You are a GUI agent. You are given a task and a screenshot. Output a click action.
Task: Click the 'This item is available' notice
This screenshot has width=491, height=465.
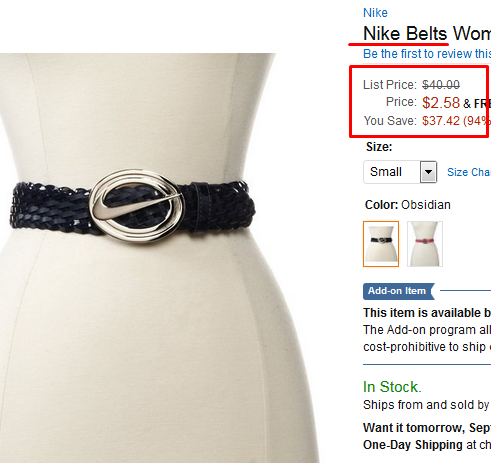427,313
